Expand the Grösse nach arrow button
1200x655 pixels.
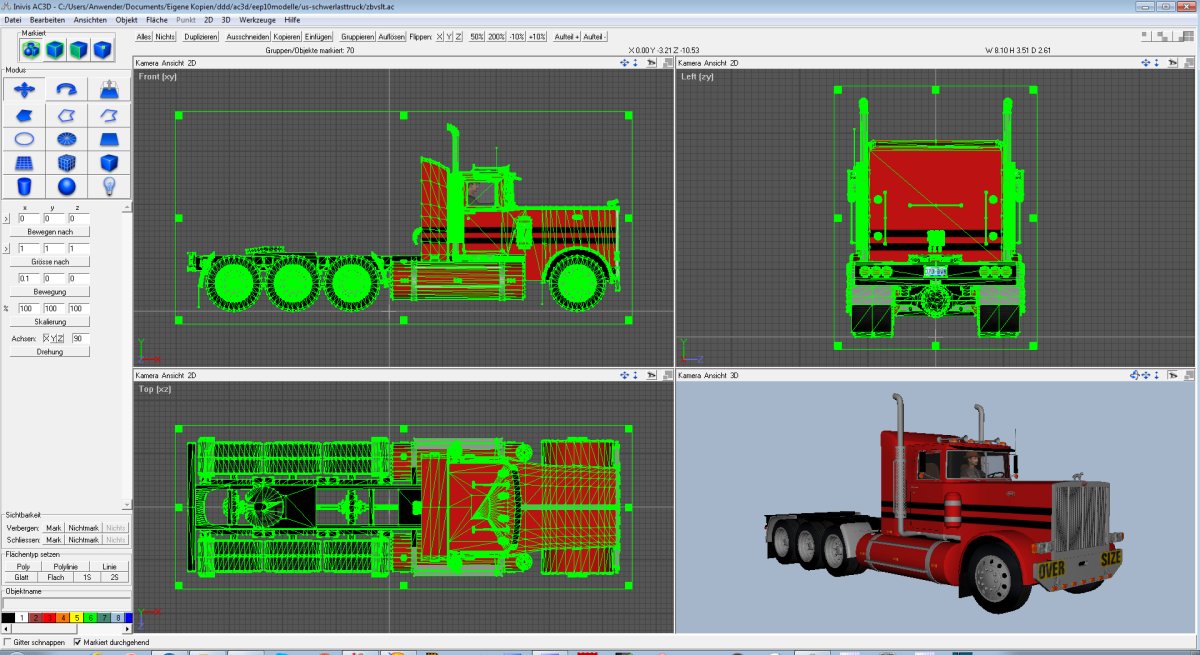click(7, 248)
